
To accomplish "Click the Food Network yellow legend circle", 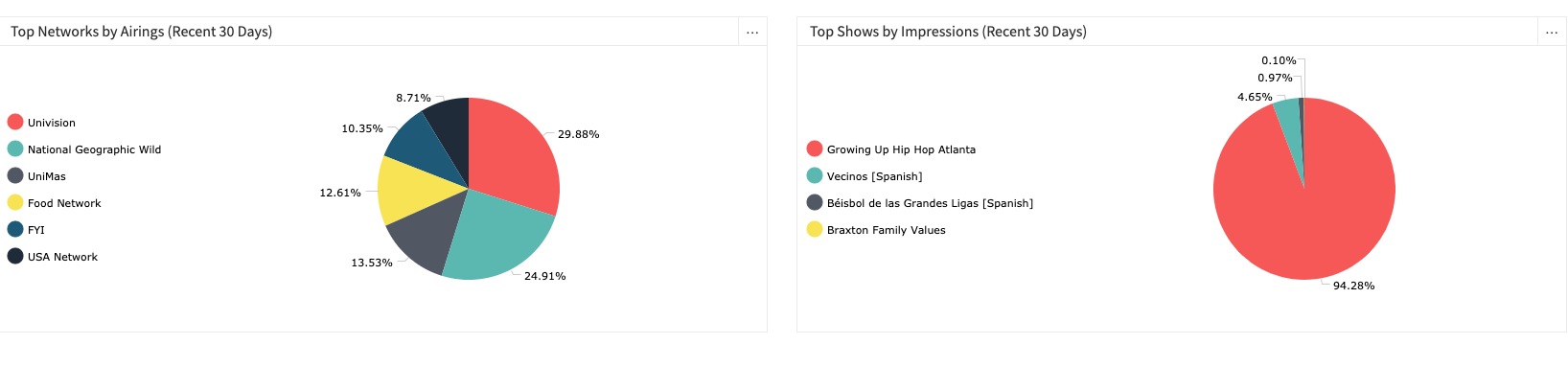I will [15, 202].
